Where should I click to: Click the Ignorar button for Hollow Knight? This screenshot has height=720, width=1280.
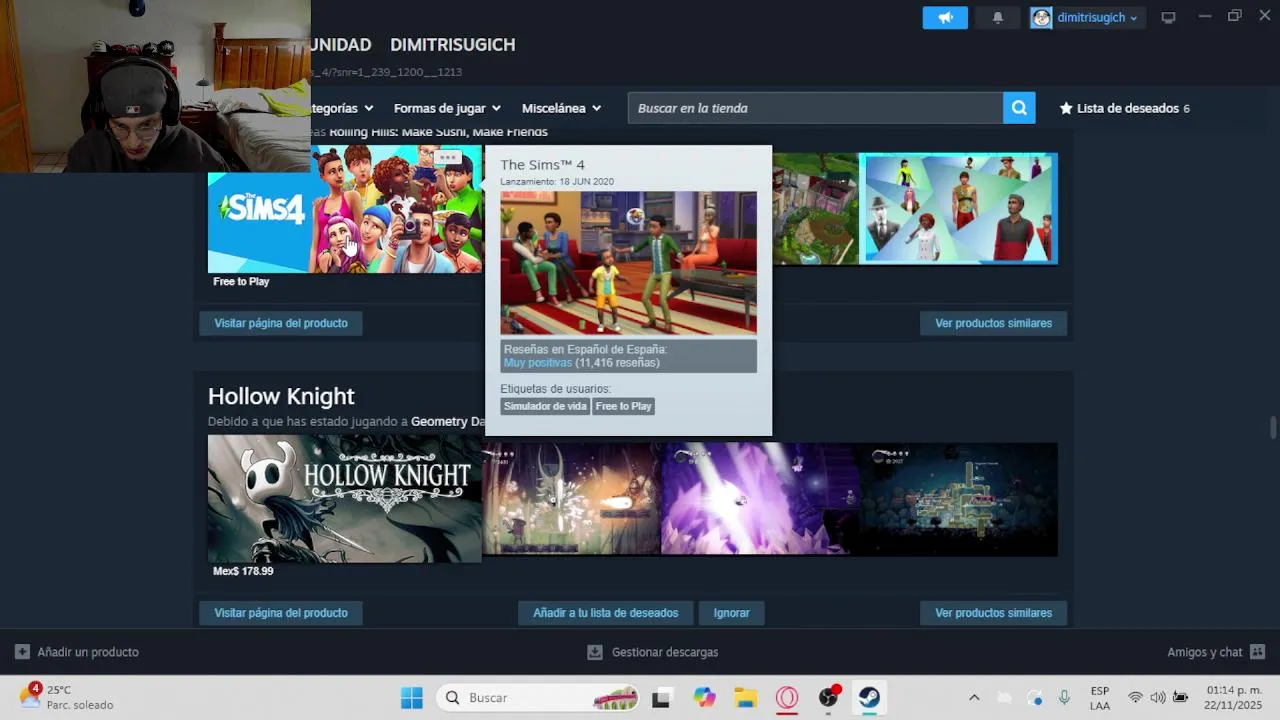[731, 613]
